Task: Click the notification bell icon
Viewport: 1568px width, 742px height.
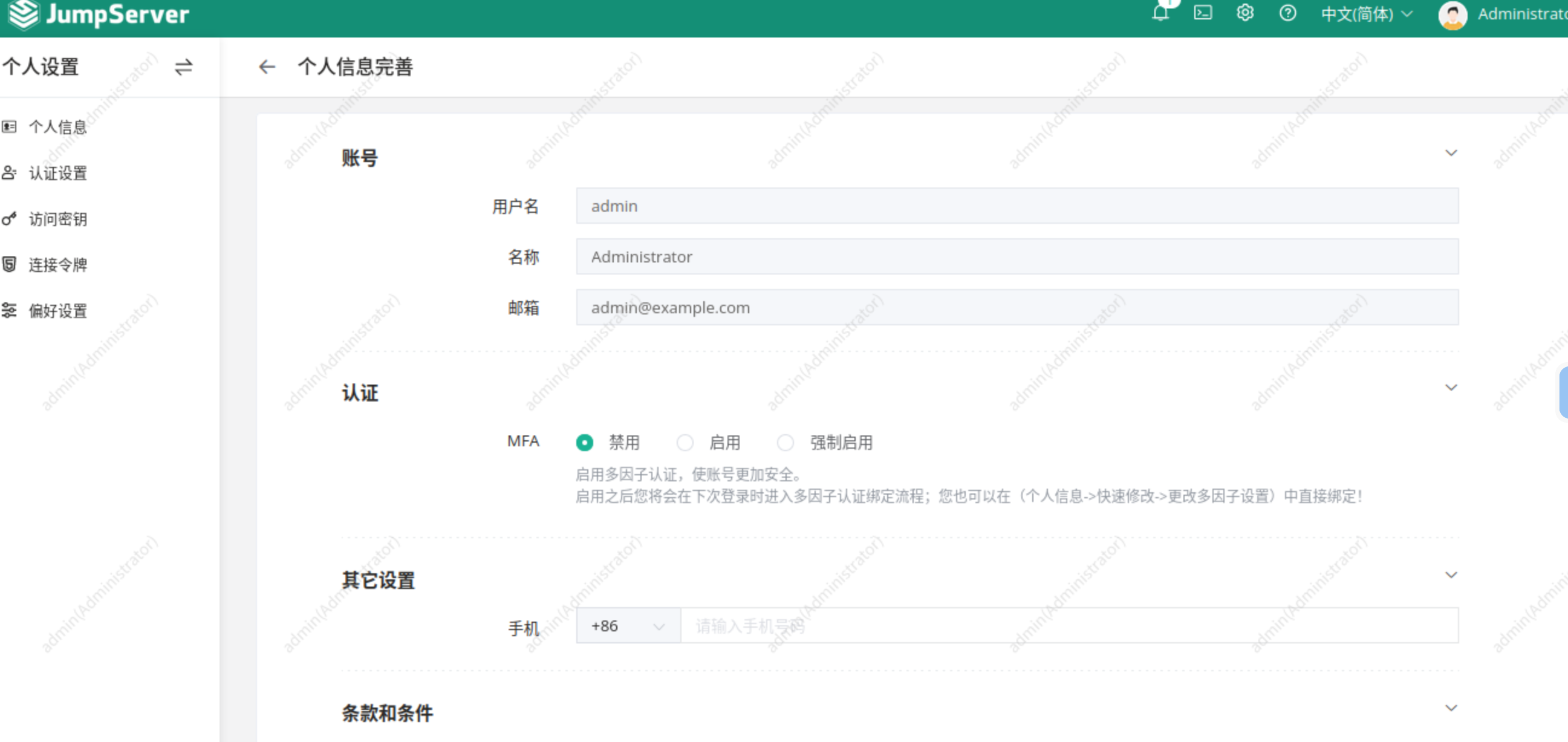Action: pyautogui.click(x=1160, y=13)
